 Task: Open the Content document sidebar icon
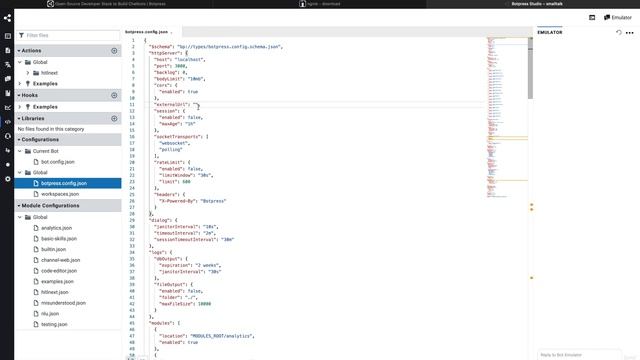click(x=7, y=50)
